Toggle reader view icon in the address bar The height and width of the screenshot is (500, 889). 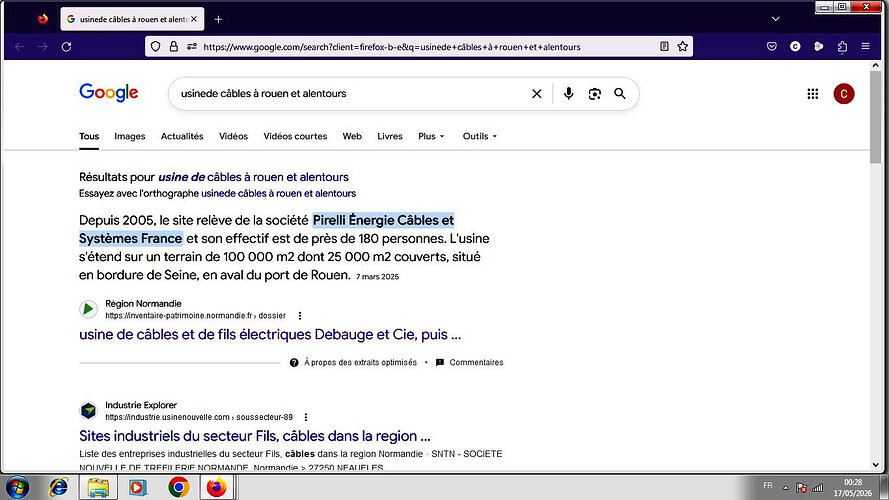(664, 46)
